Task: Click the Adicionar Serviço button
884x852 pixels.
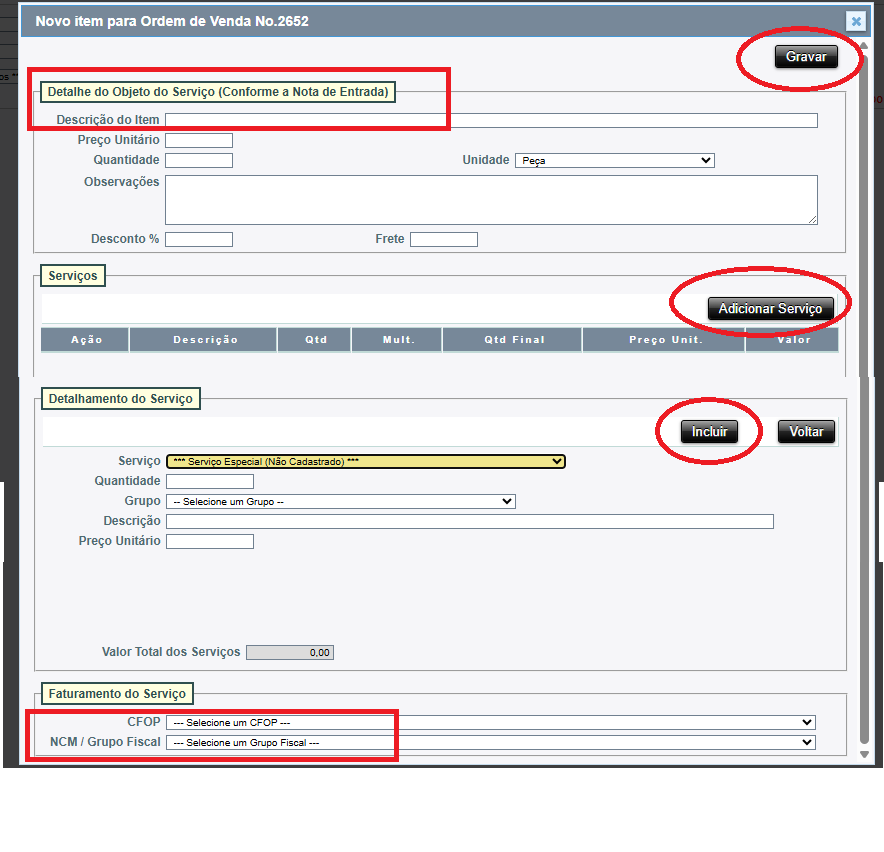Action: 770,309
